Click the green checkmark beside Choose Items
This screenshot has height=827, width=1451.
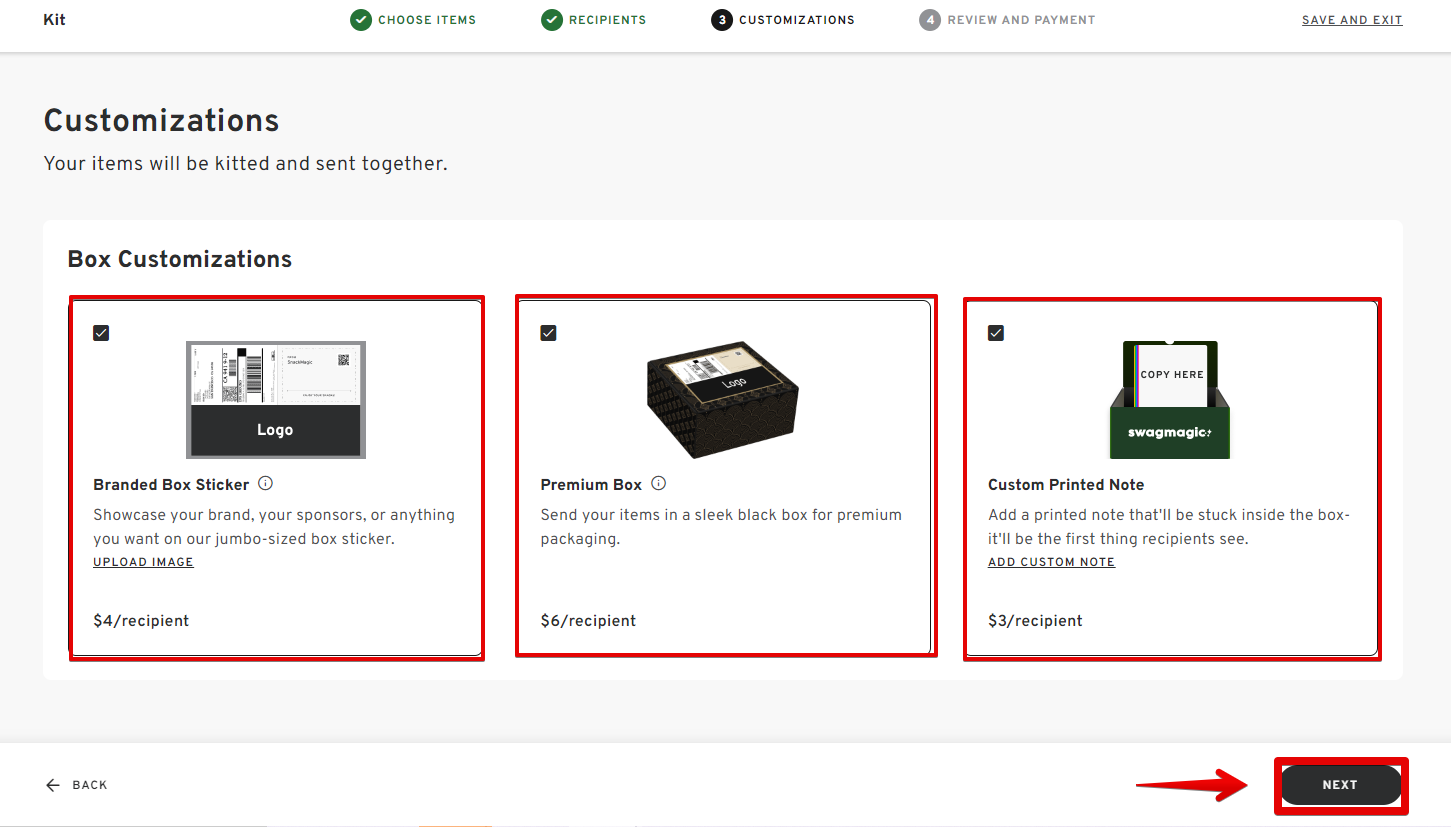click(361, 20)
